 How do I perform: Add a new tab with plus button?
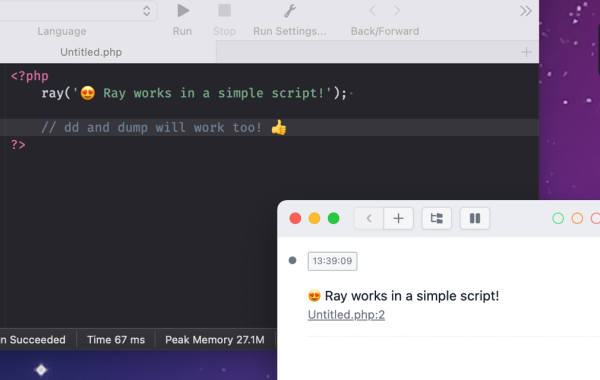[527, 52]
